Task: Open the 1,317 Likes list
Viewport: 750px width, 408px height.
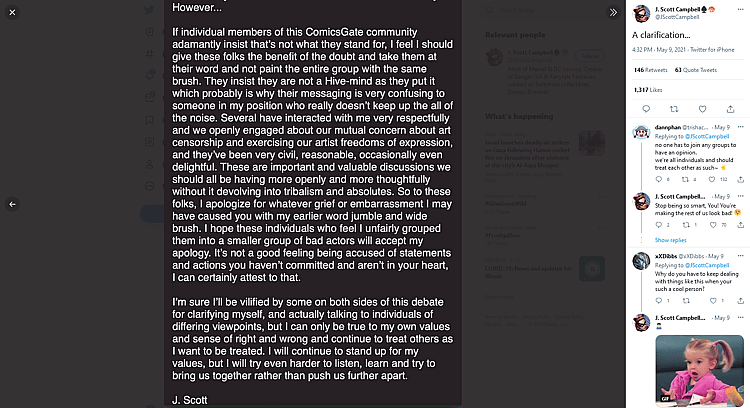Action: [x=647, y=89]
